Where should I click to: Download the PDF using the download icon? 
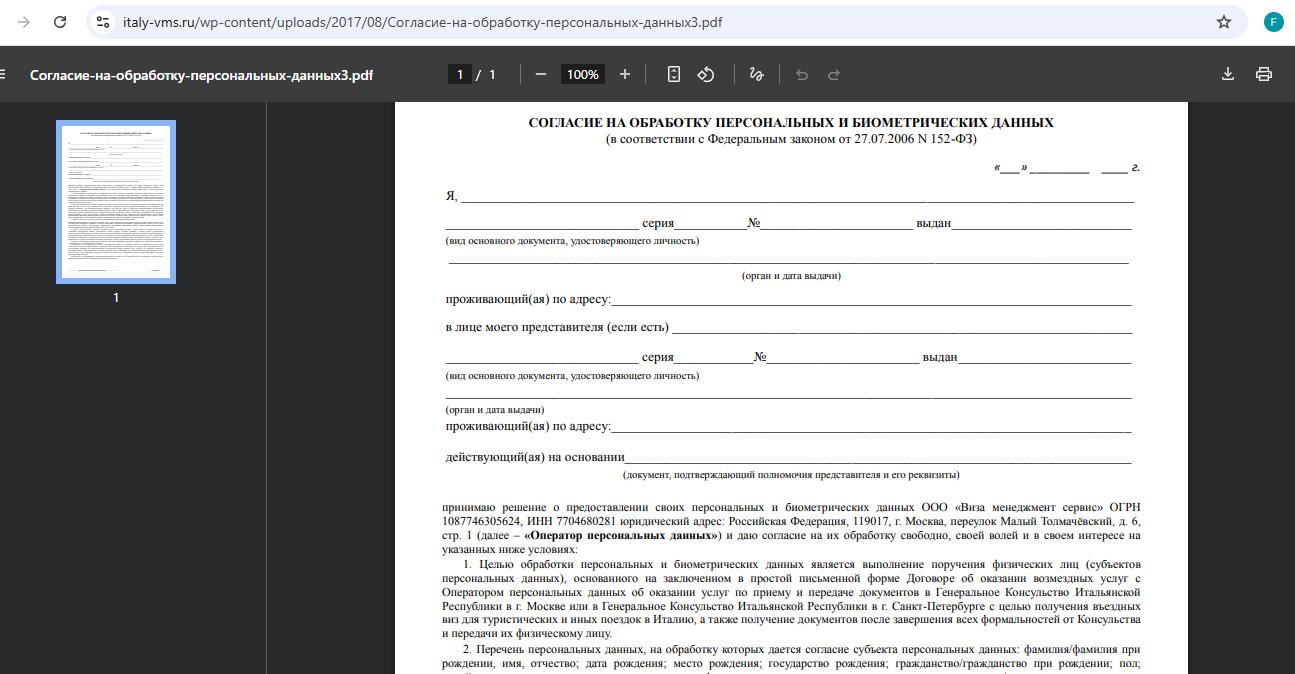tap(1228, 73)
